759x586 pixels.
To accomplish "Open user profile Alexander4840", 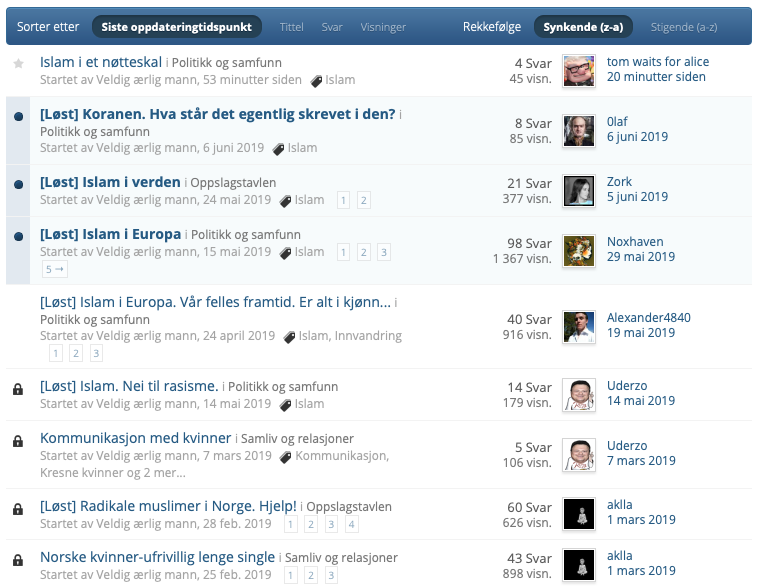I will pyautogui.click(x=649, y=317).
